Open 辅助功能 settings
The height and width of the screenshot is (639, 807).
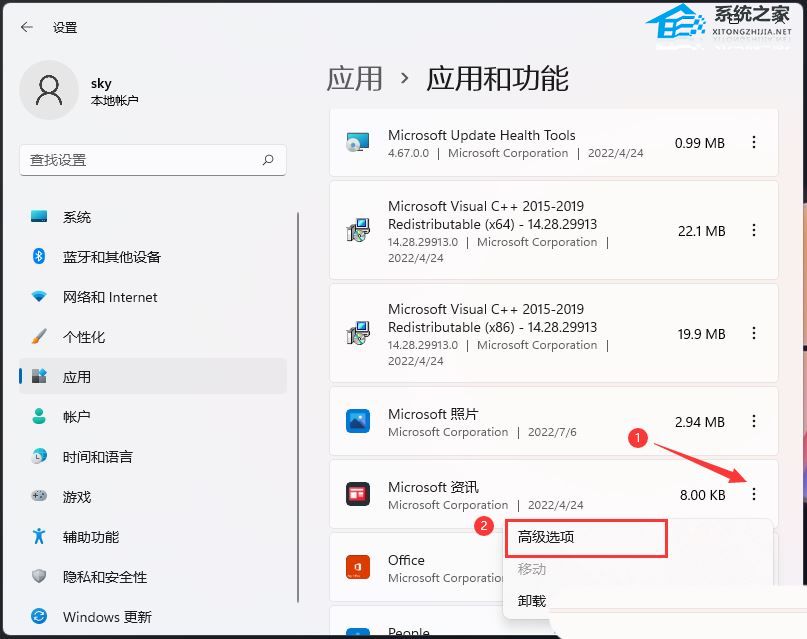coord(153,536)
